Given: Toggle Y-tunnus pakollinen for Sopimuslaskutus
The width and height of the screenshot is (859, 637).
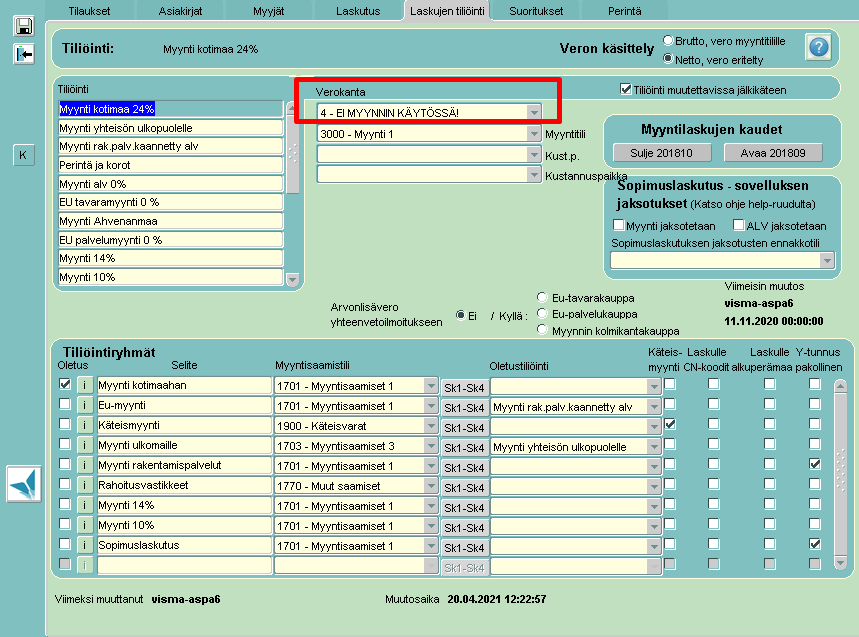Looking at the screenshot, I should (x=815, y=544).
